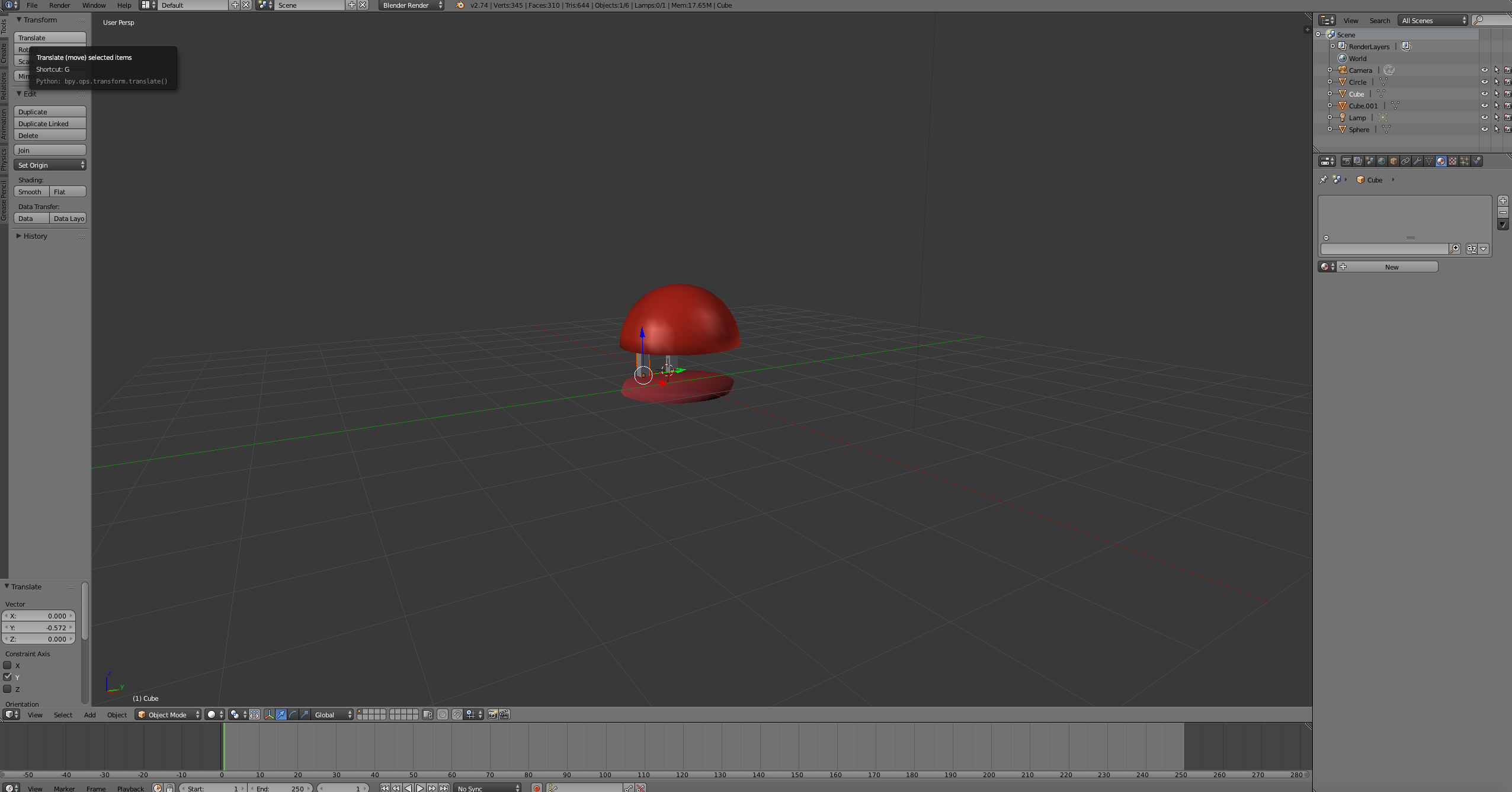Open the Set Origin dropdown

click(50, 165)
